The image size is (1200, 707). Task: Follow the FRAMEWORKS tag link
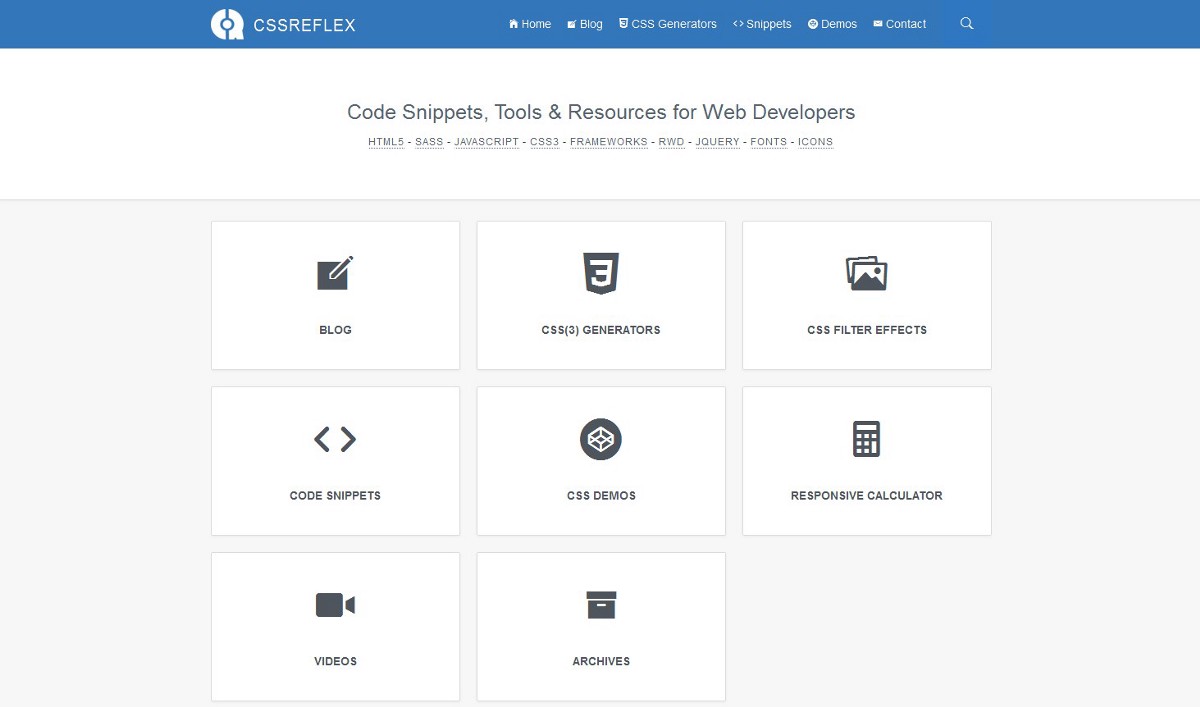click(x=609, y=142)
